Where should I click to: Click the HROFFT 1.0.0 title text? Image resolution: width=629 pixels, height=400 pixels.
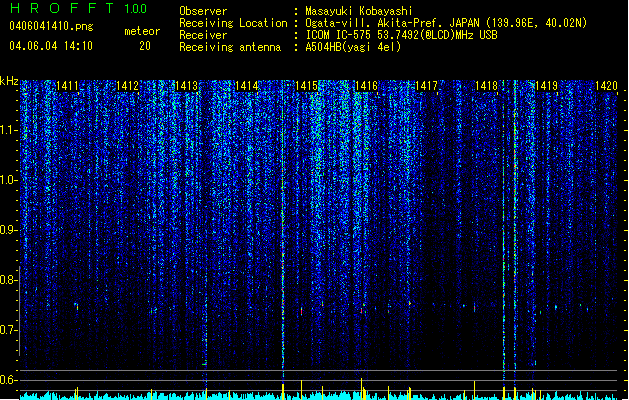point(78,8)
